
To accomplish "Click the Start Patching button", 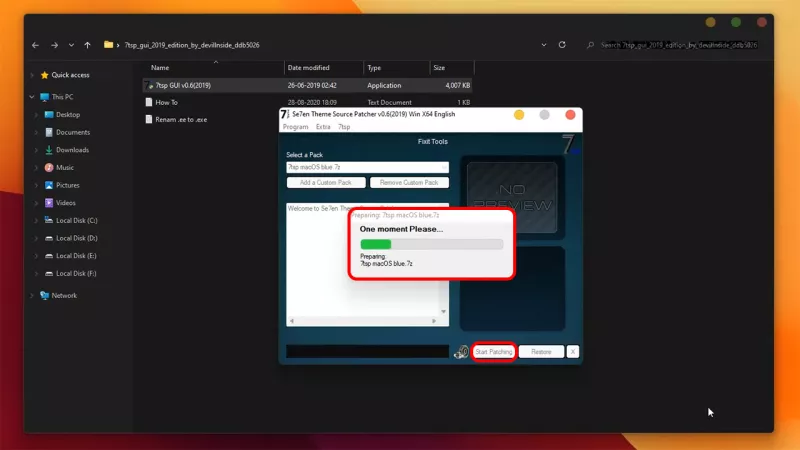I will (493, 352).
